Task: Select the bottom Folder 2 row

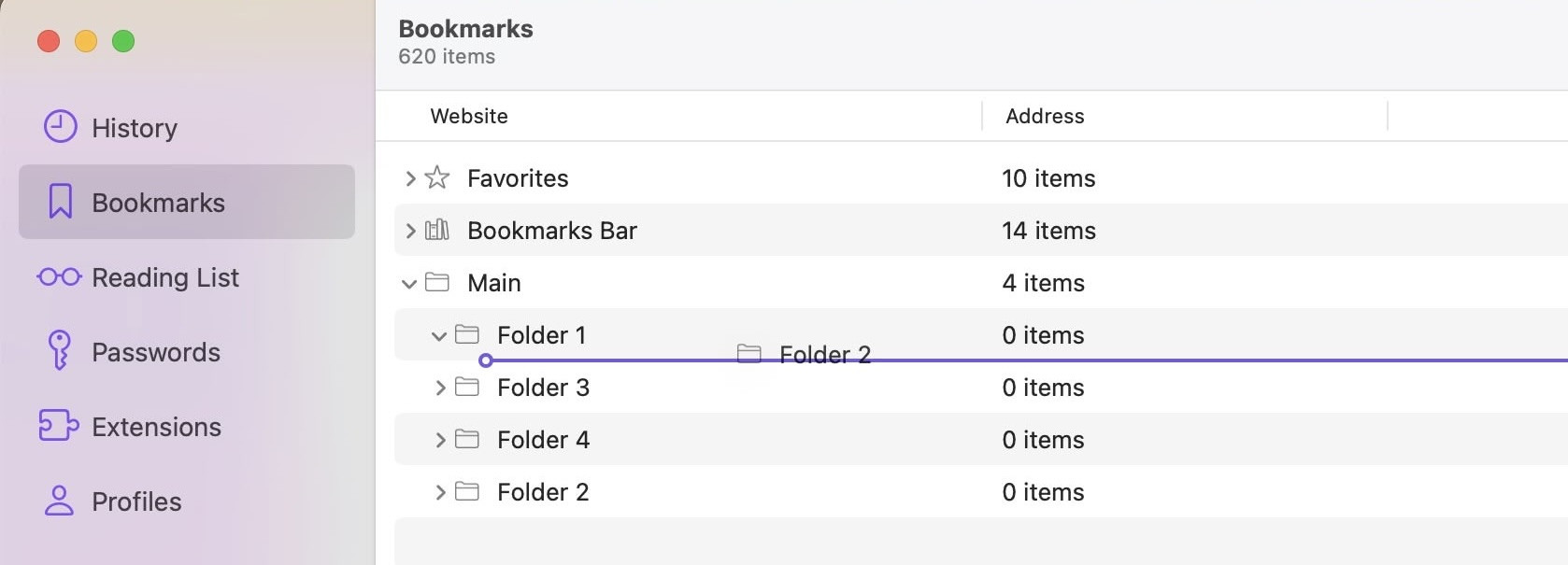Action: click(543, 492)
